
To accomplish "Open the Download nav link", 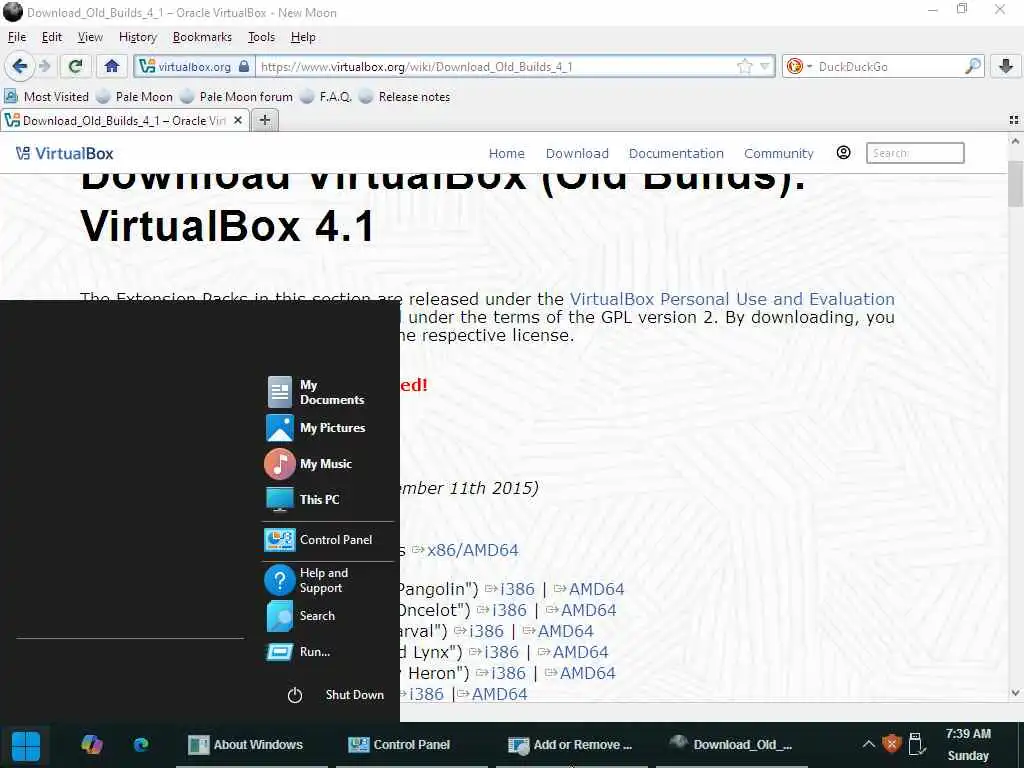I will [577, 153].
